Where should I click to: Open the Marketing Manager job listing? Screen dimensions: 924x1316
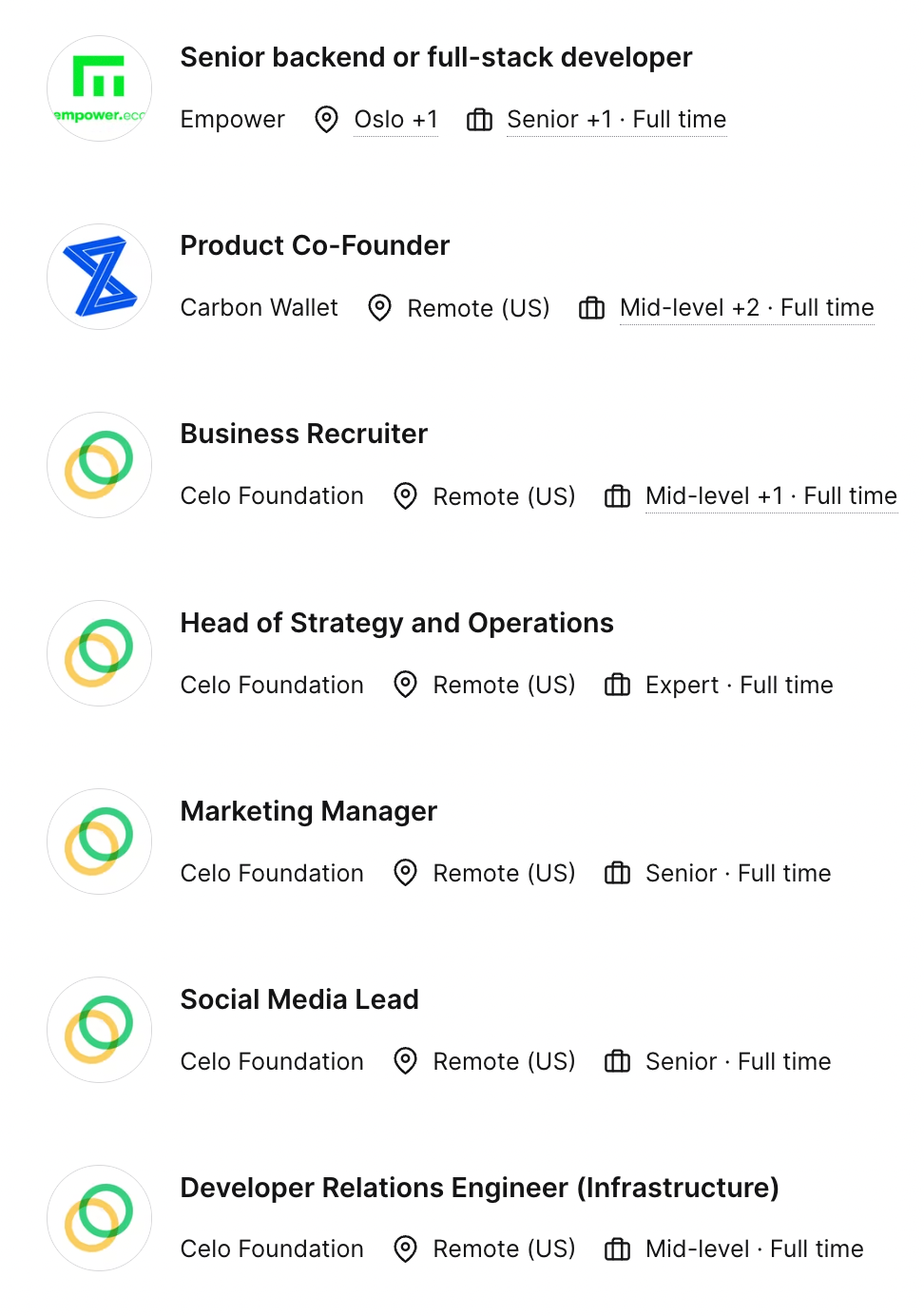pyautogui.click(x=309, y=811)
